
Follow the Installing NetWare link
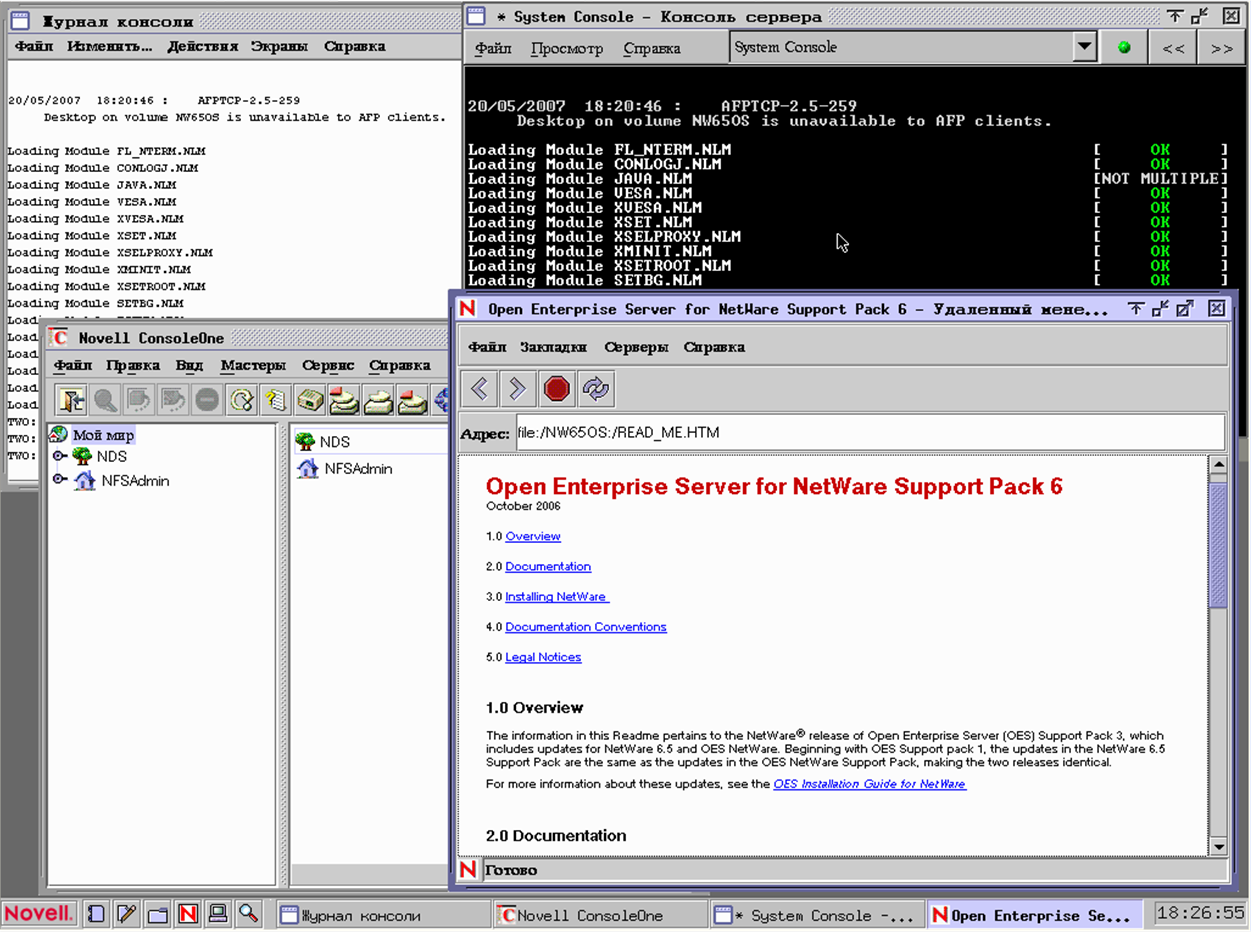pyautogui.click(x=557, y=596)
